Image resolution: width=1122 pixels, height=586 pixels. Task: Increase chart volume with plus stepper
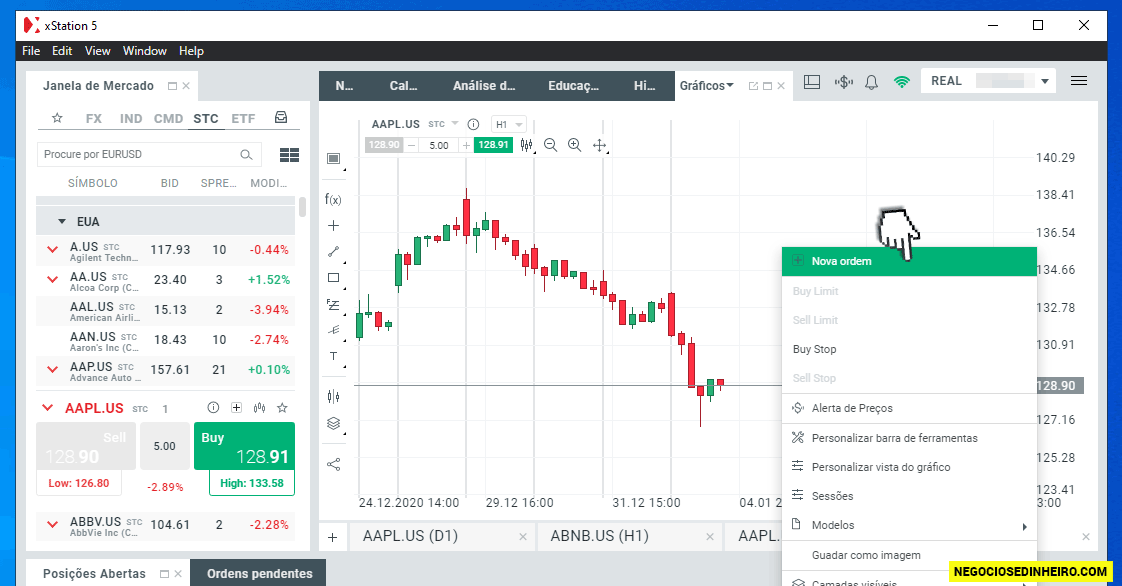point(467,145)
